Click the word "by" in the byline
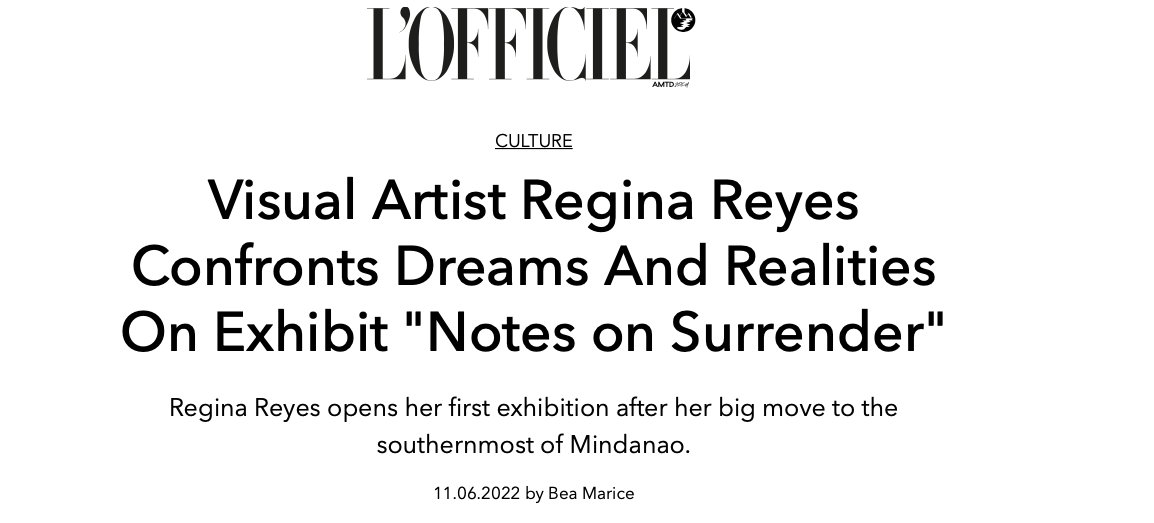 (534, 493)
